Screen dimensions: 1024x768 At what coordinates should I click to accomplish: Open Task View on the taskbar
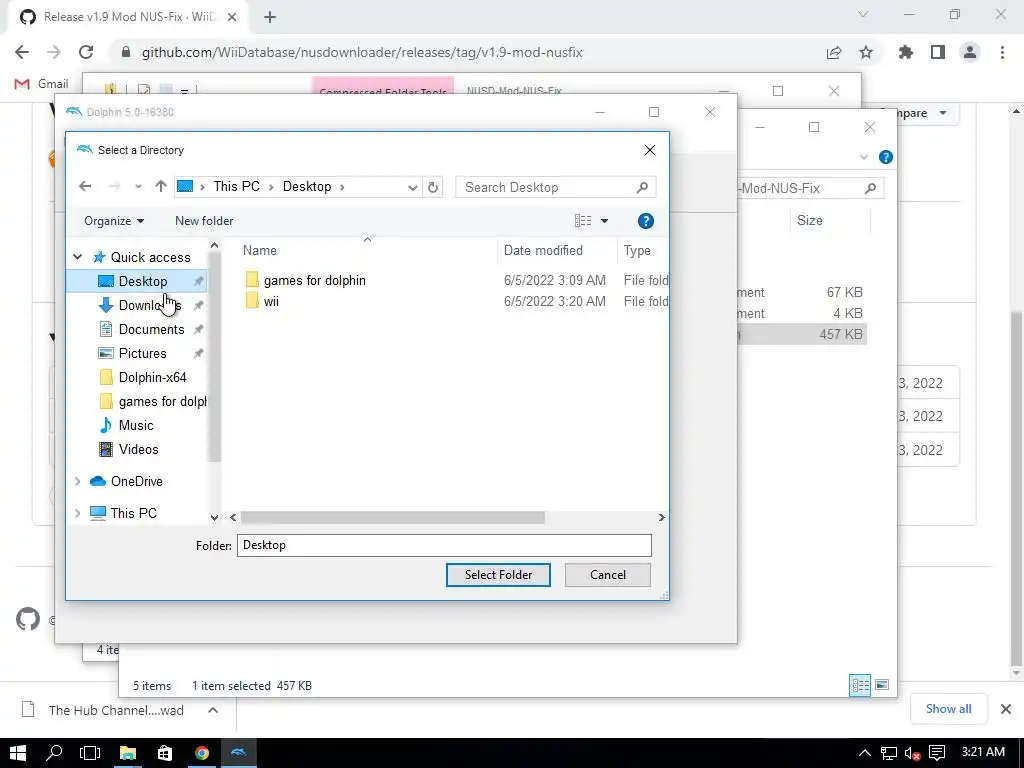pyautogui.click(x=90, y=753)
